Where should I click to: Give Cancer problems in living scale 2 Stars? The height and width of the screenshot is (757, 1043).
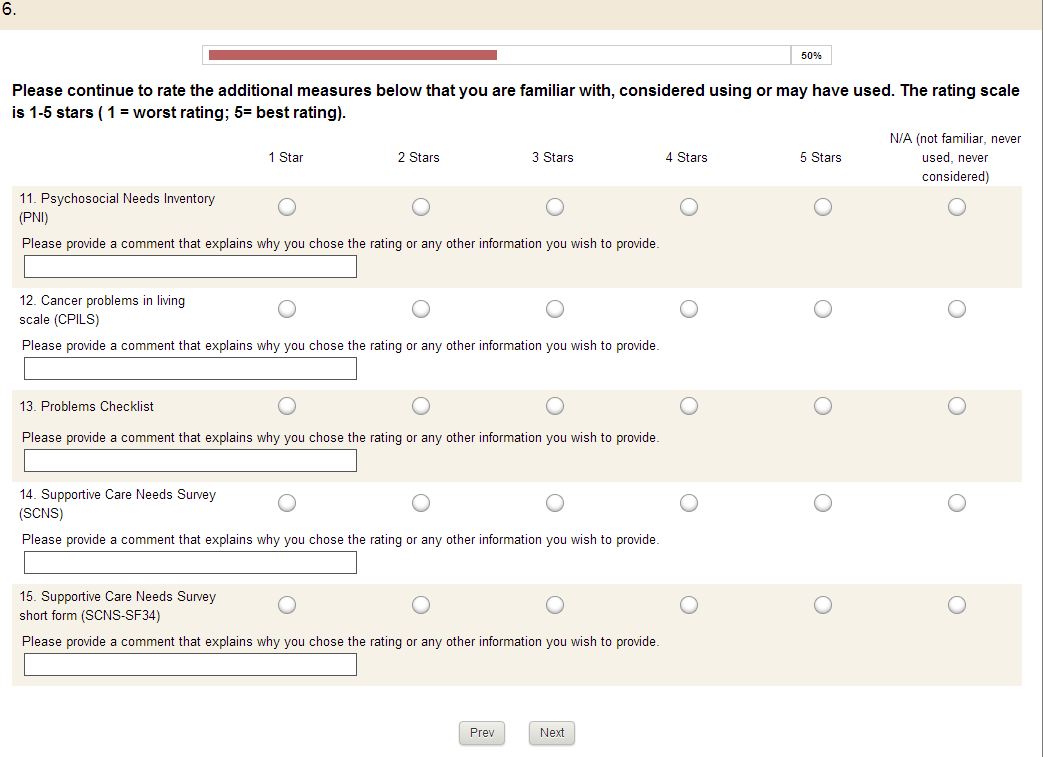click(x=421, y=309)
